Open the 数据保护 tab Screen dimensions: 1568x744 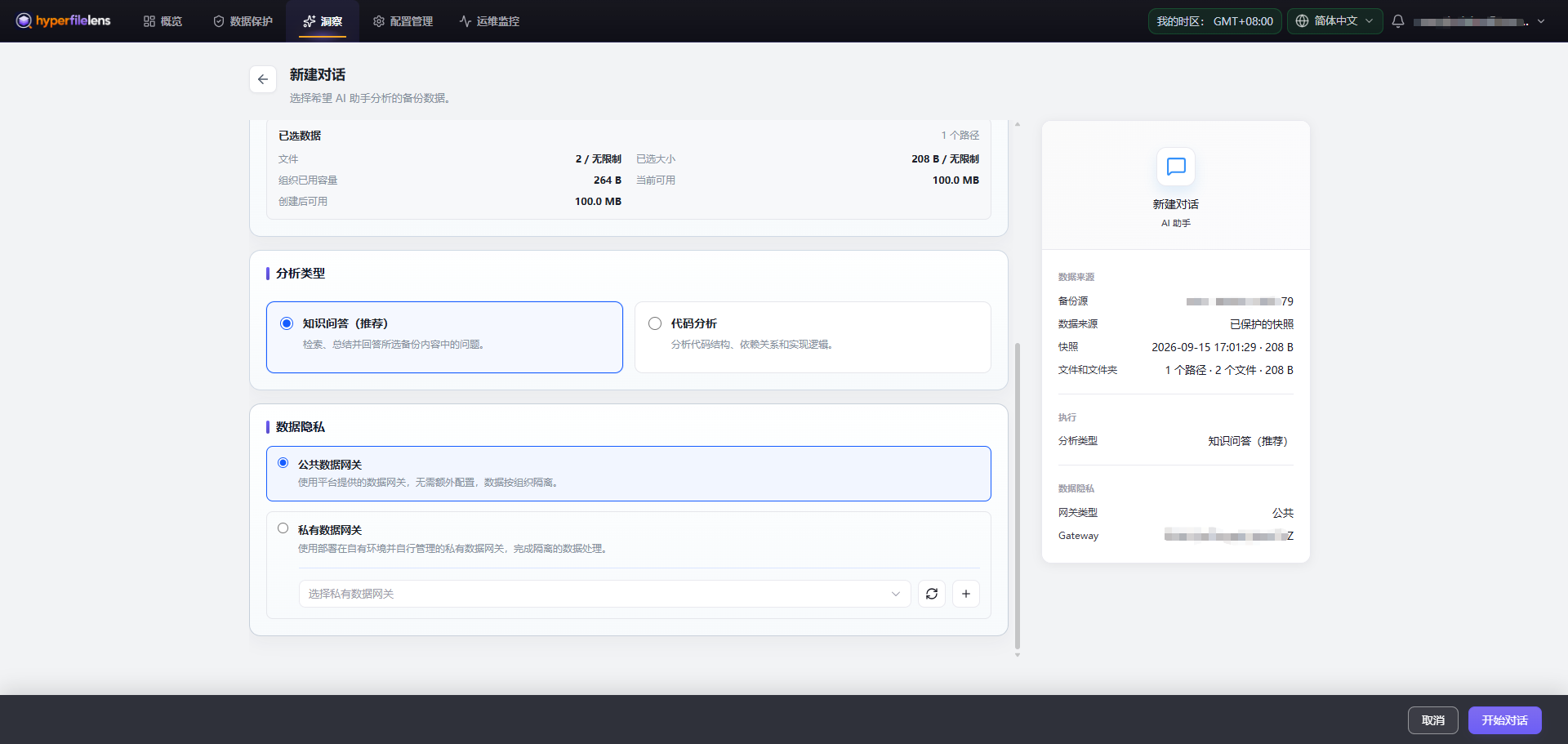point(243,21)
